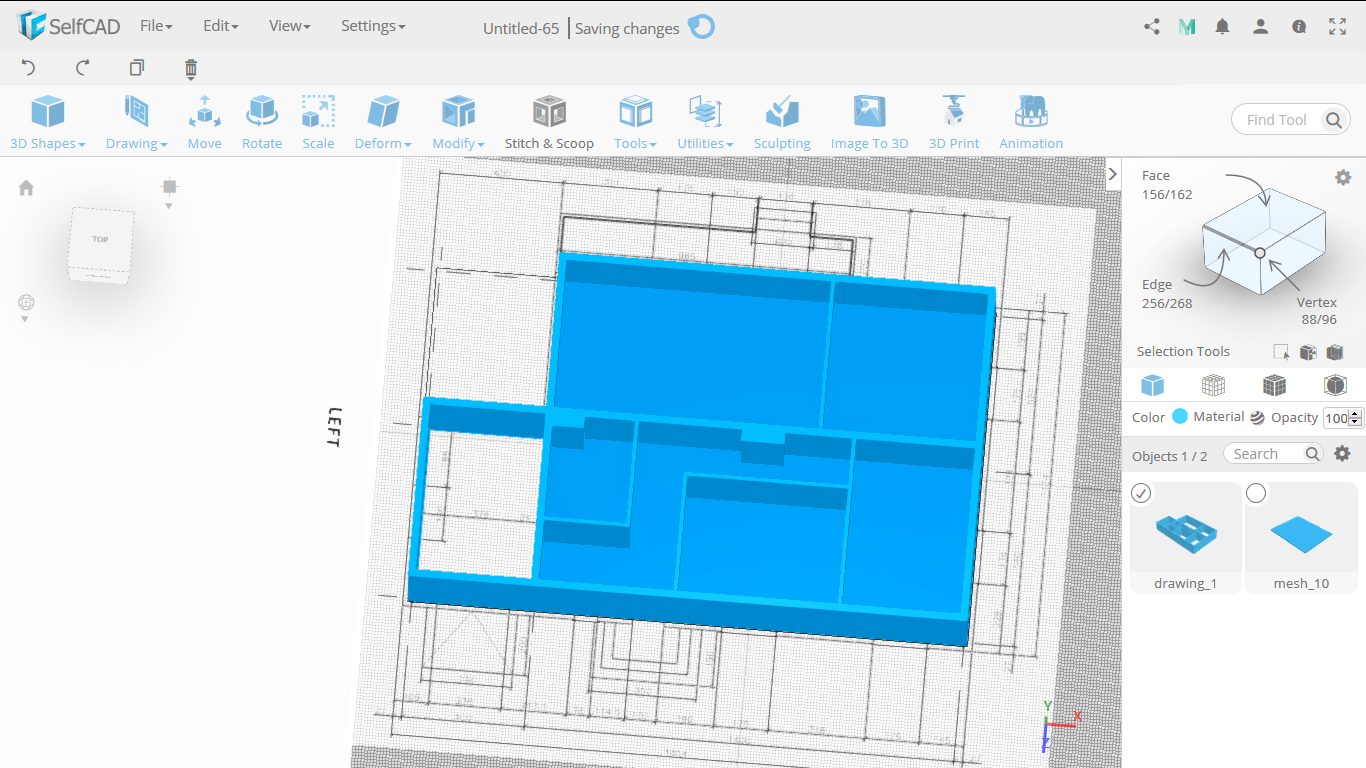Open the Edit menu
The image size is (1366, 768).
click(x=220, y=26)
